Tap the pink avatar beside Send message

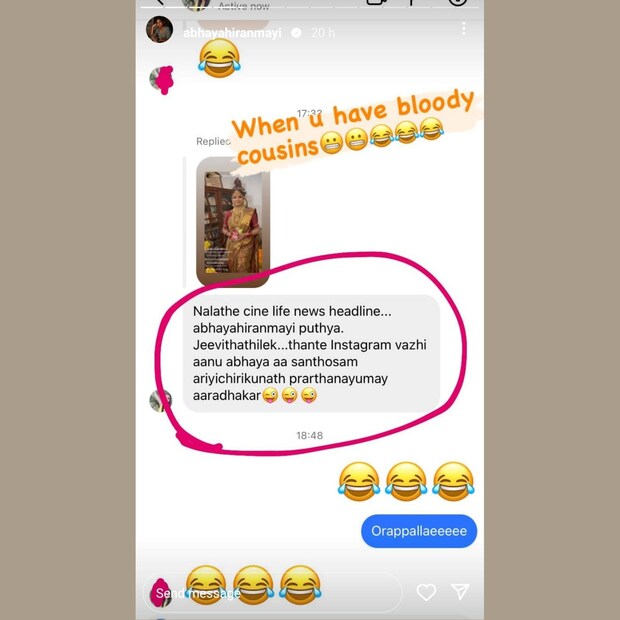(x=161, y=592)
